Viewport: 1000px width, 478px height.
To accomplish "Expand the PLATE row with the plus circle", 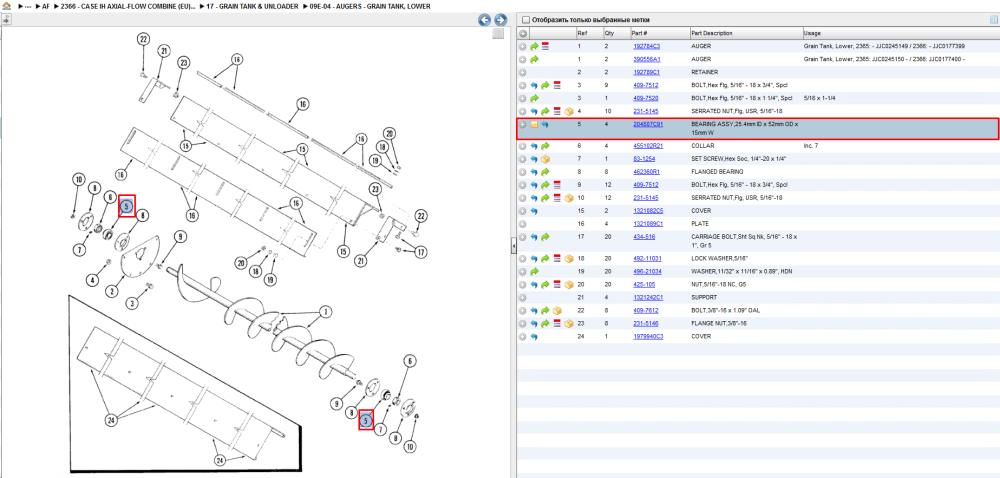I will pos(522,224).
